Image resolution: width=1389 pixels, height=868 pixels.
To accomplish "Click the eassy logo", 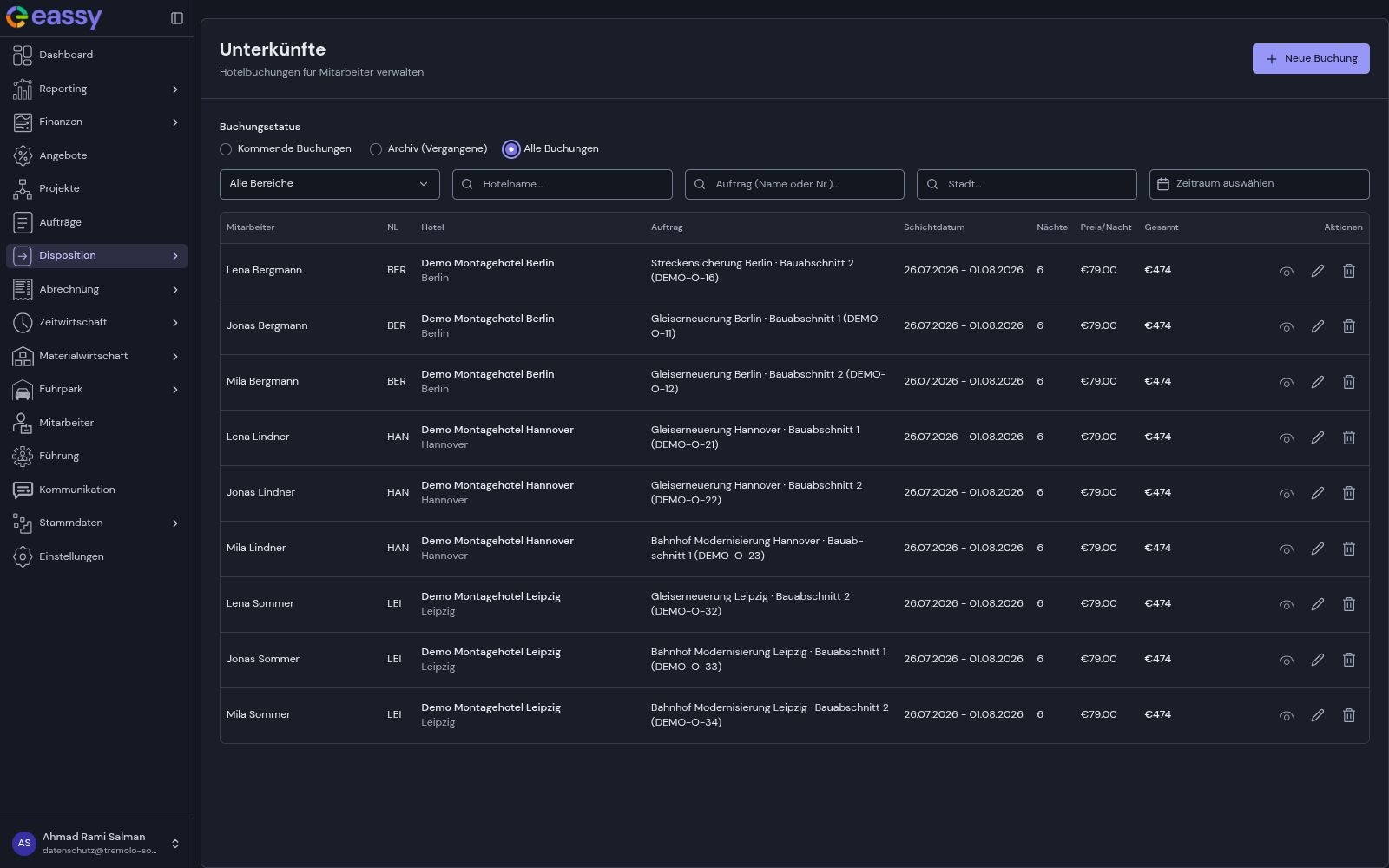I will click(x=54, y=17).
